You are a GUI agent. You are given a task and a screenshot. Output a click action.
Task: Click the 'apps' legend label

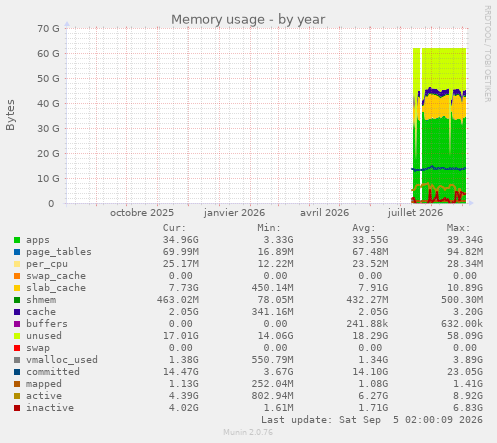38,240
